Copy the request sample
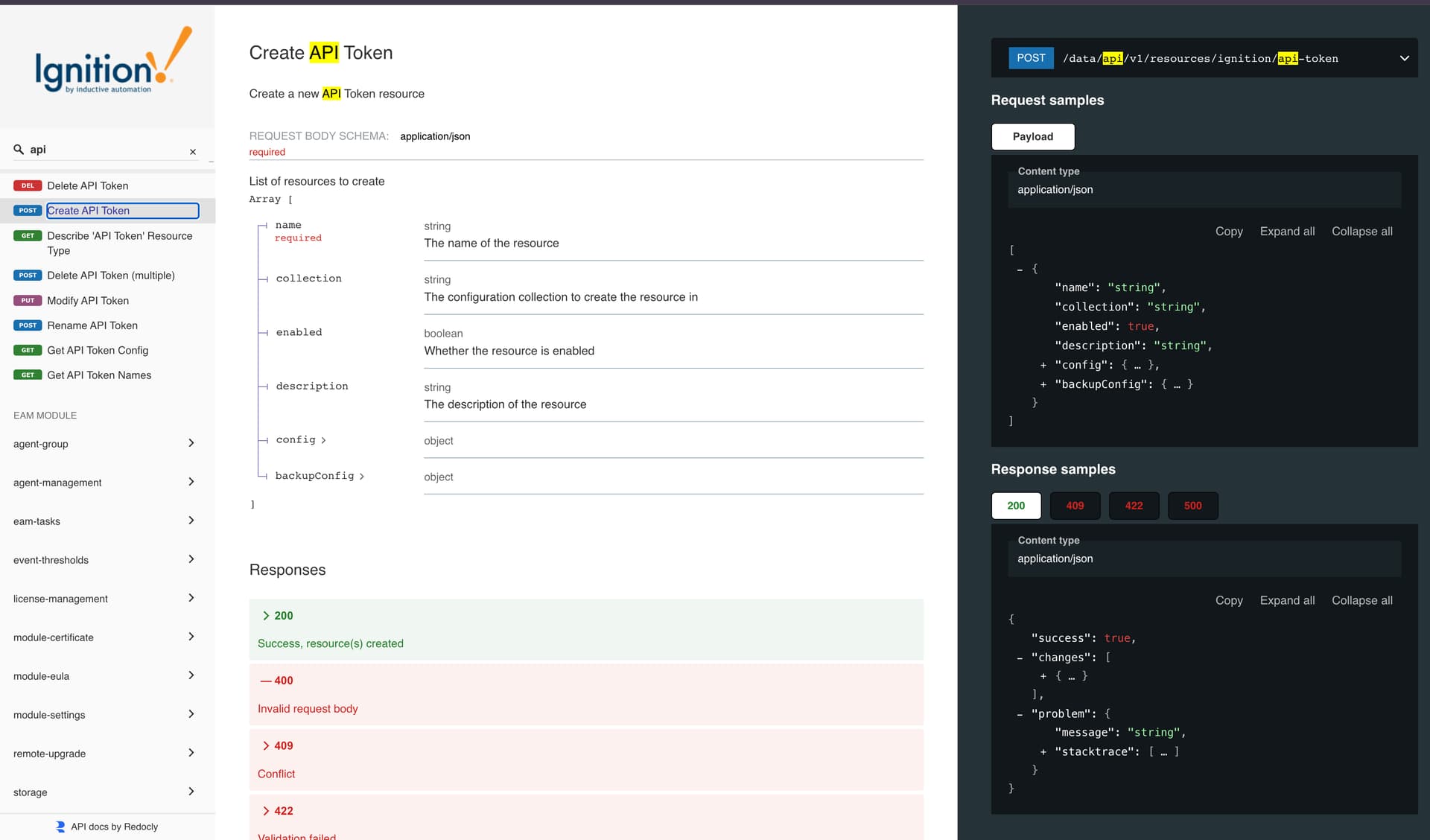The height and width of the screenshot is (840, 1430). (1229, 232)
